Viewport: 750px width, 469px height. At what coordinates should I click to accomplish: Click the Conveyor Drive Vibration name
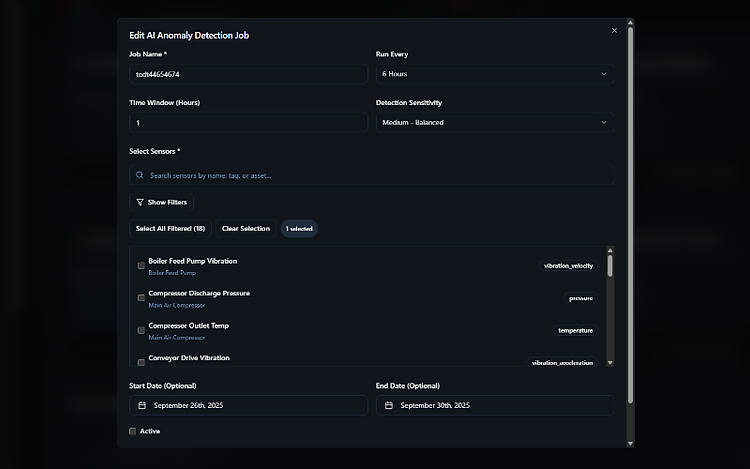[189, 358]
